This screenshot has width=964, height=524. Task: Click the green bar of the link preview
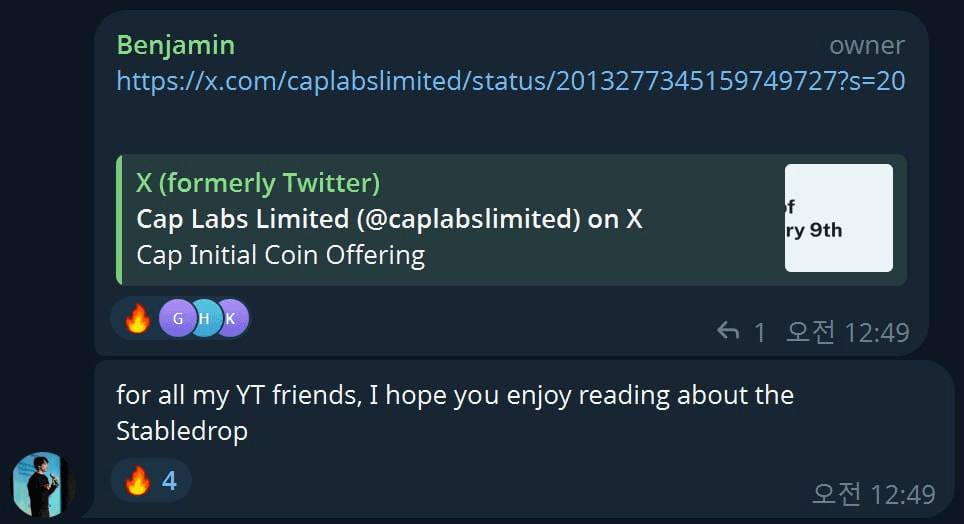click(119, 219)
